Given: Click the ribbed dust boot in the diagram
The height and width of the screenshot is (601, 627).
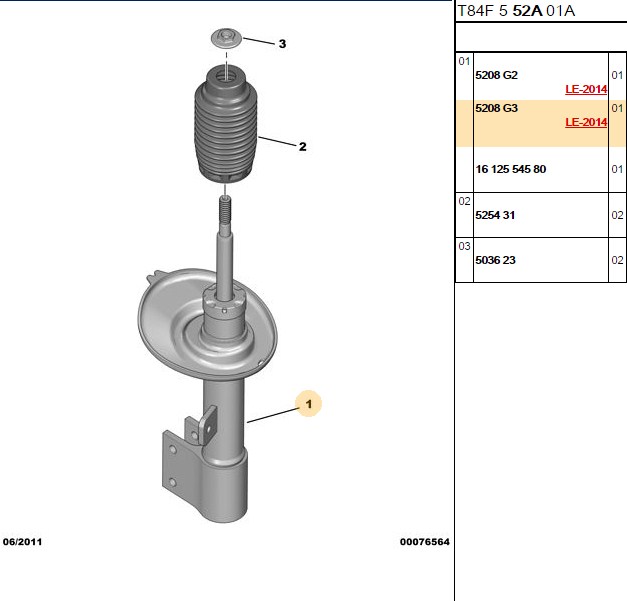Looking at the screenshot, I should (x=226, y=124).
